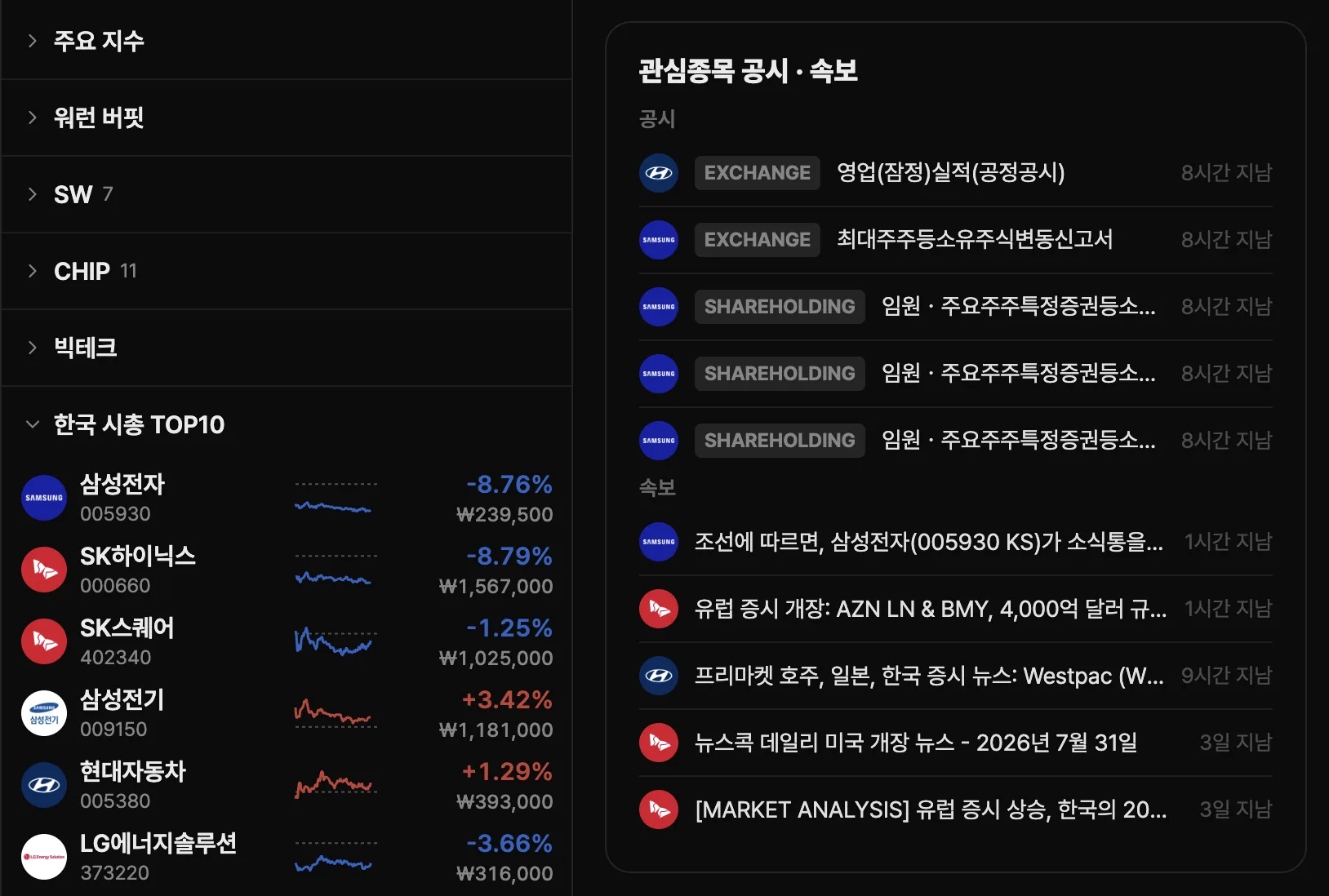Click the +3.42% change for 삼성전기
Image resolution: width=1329 pixels, height=896 pixels.
click(507, 700)
